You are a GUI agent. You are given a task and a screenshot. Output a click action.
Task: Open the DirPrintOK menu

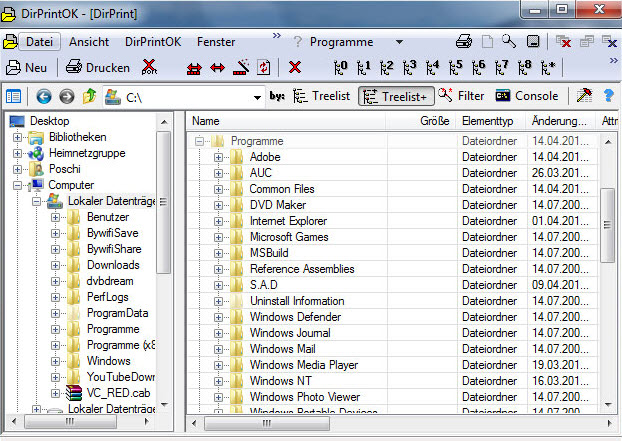(153, 42)
